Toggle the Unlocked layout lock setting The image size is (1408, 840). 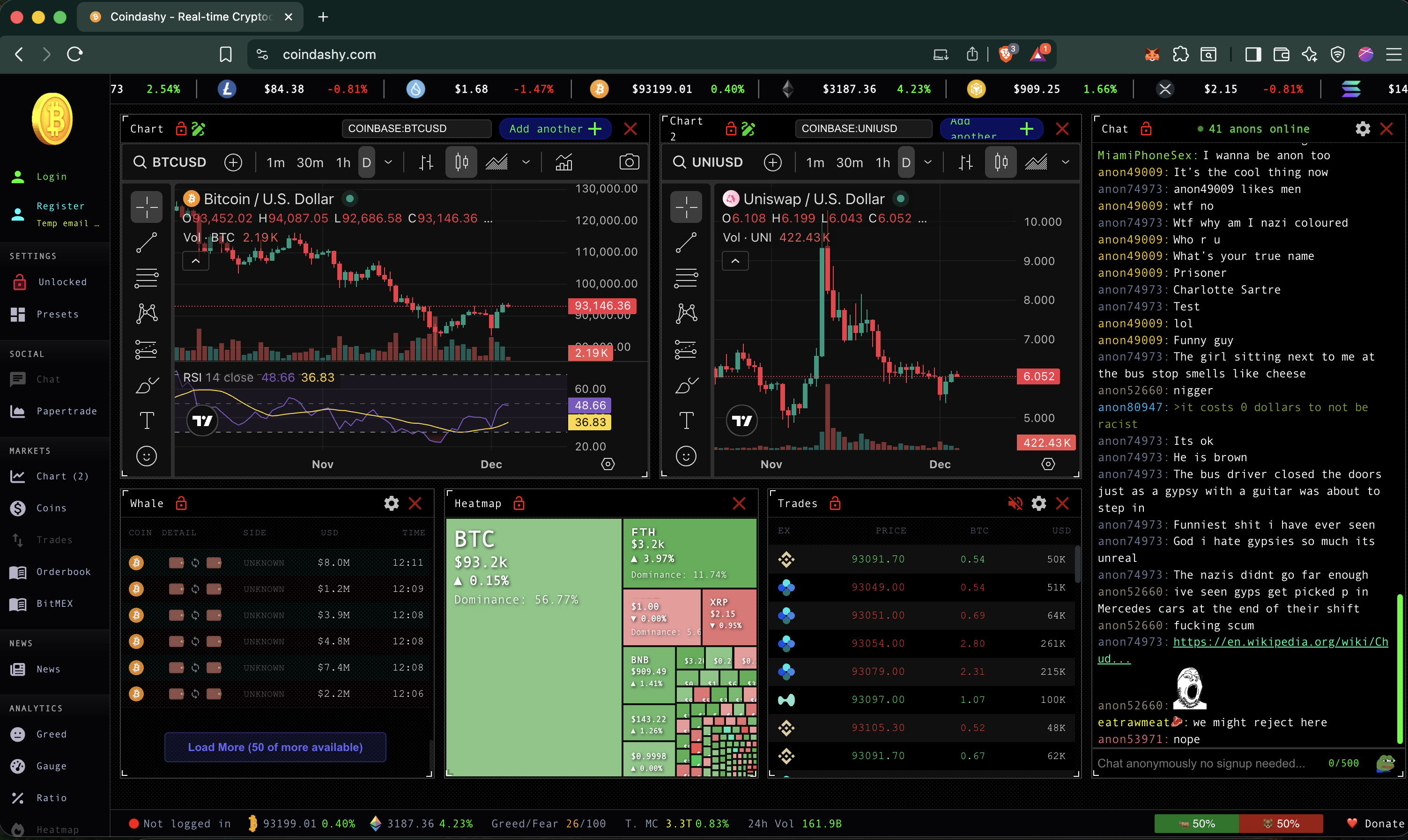tap(62, 282)
